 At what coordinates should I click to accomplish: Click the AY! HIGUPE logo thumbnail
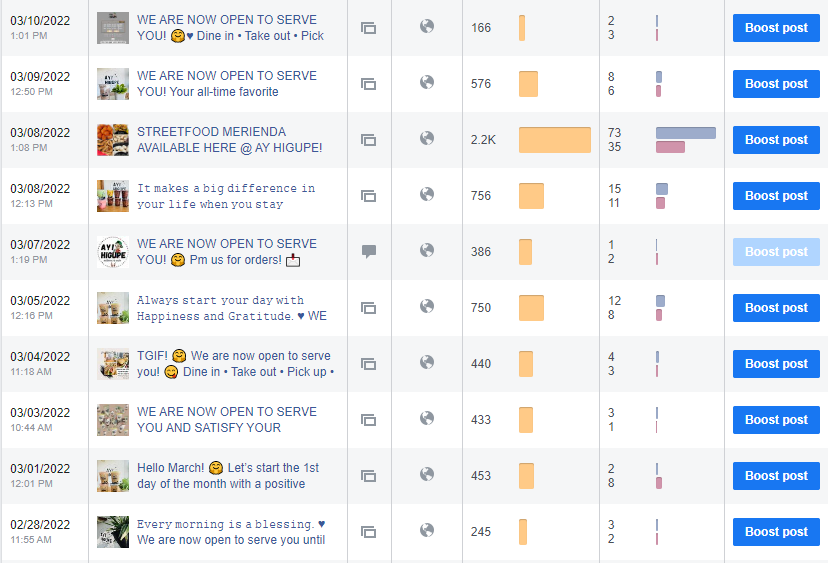(x=113, y=252)
